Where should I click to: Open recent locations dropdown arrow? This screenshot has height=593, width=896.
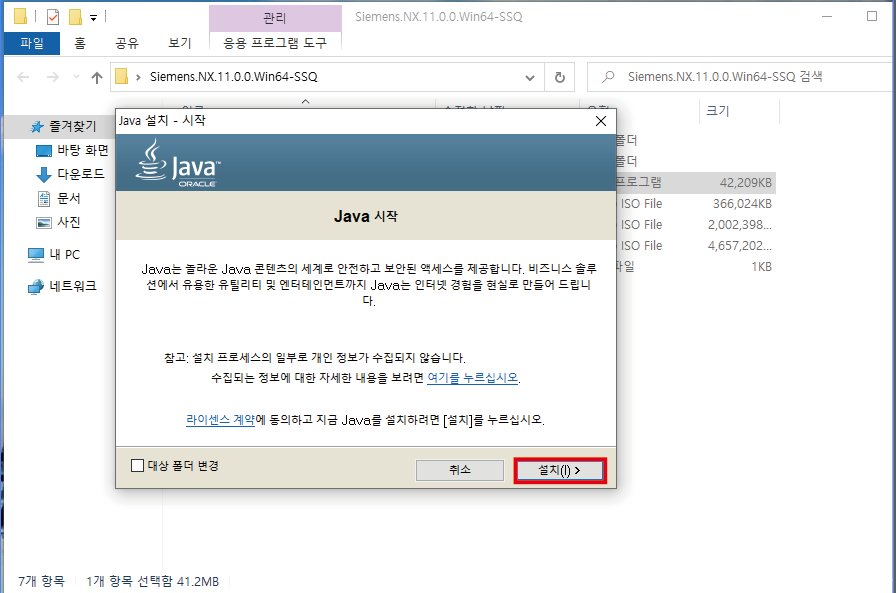tap(76, 77)
